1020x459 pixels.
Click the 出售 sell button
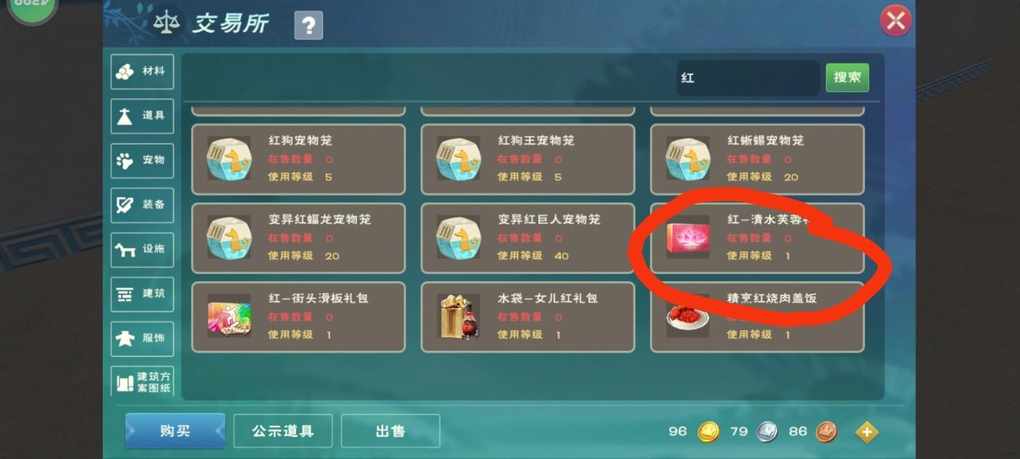pyautogui.click(x=390, y=431)
